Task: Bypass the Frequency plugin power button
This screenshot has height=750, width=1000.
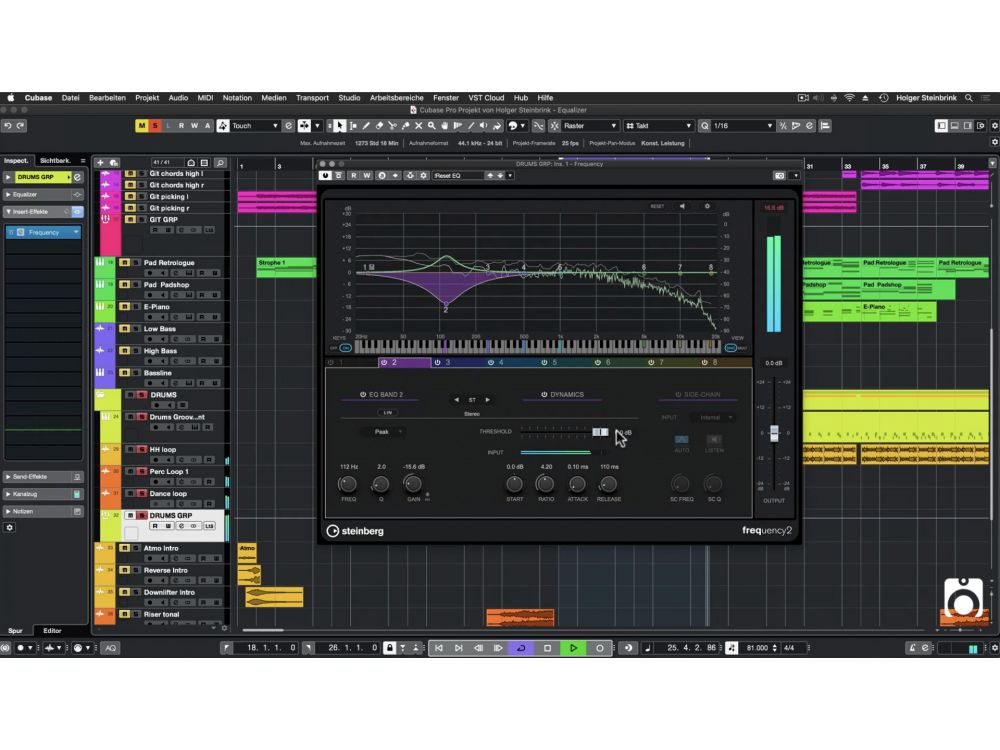Action: coord(325,175)
